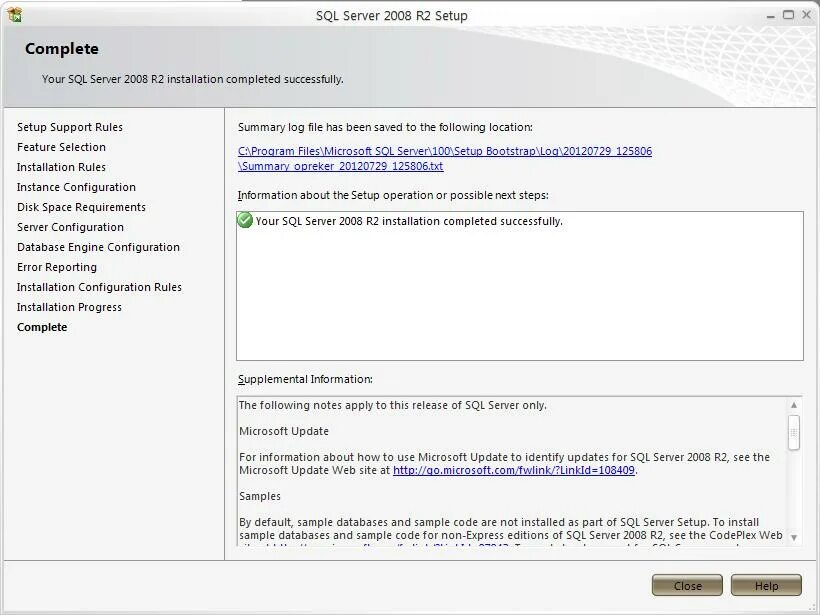Click 'The following notes apply' line

tap(393, 405)
